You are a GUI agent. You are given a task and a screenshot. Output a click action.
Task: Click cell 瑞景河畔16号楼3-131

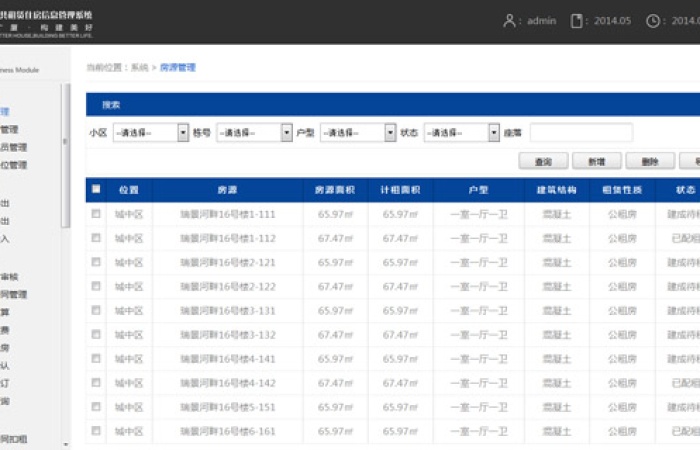pyautogui.click(x=228, y=311)
